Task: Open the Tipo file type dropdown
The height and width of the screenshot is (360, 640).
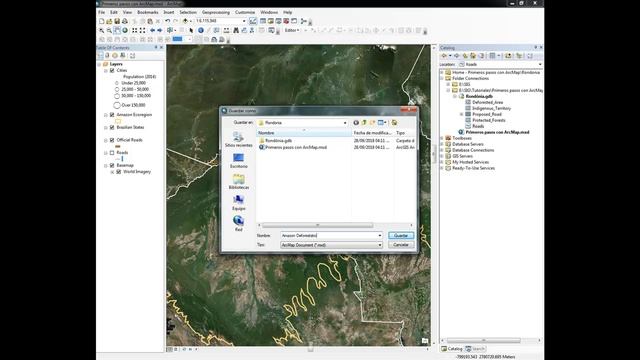Action: (380, 245)
